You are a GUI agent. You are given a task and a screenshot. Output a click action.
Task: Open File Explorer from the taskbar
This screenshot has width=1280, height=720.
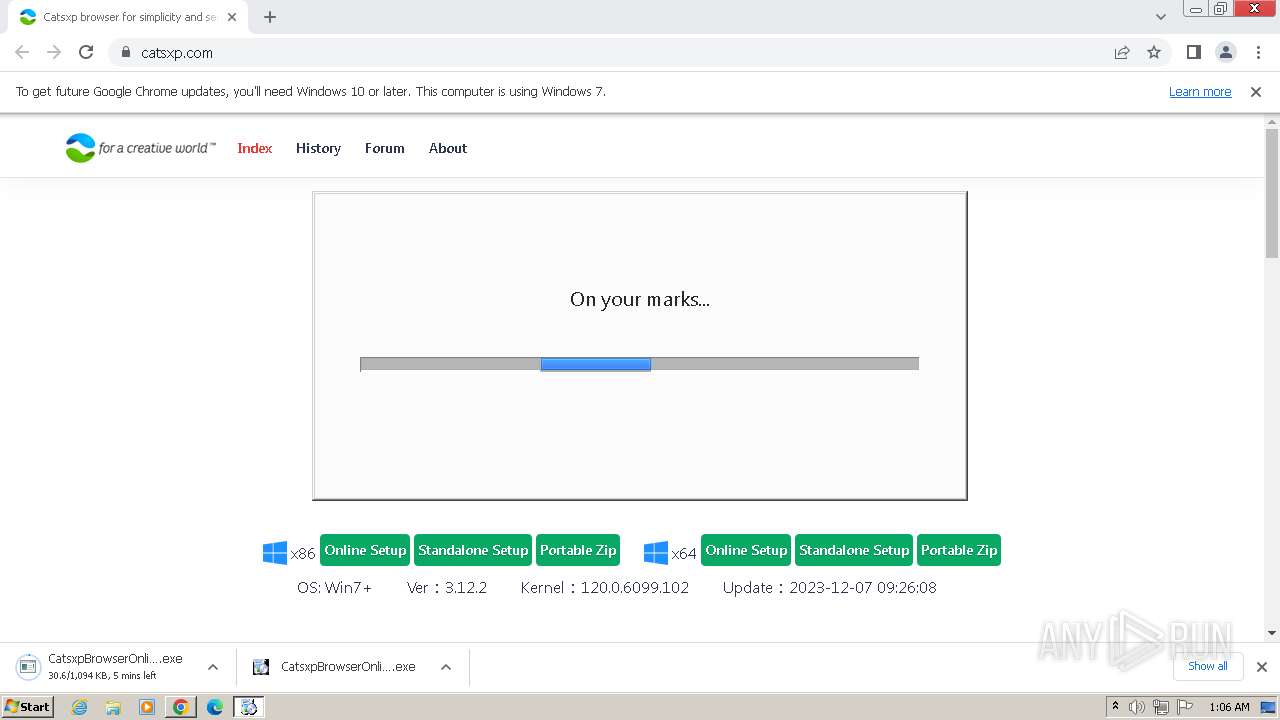(113, 707)
